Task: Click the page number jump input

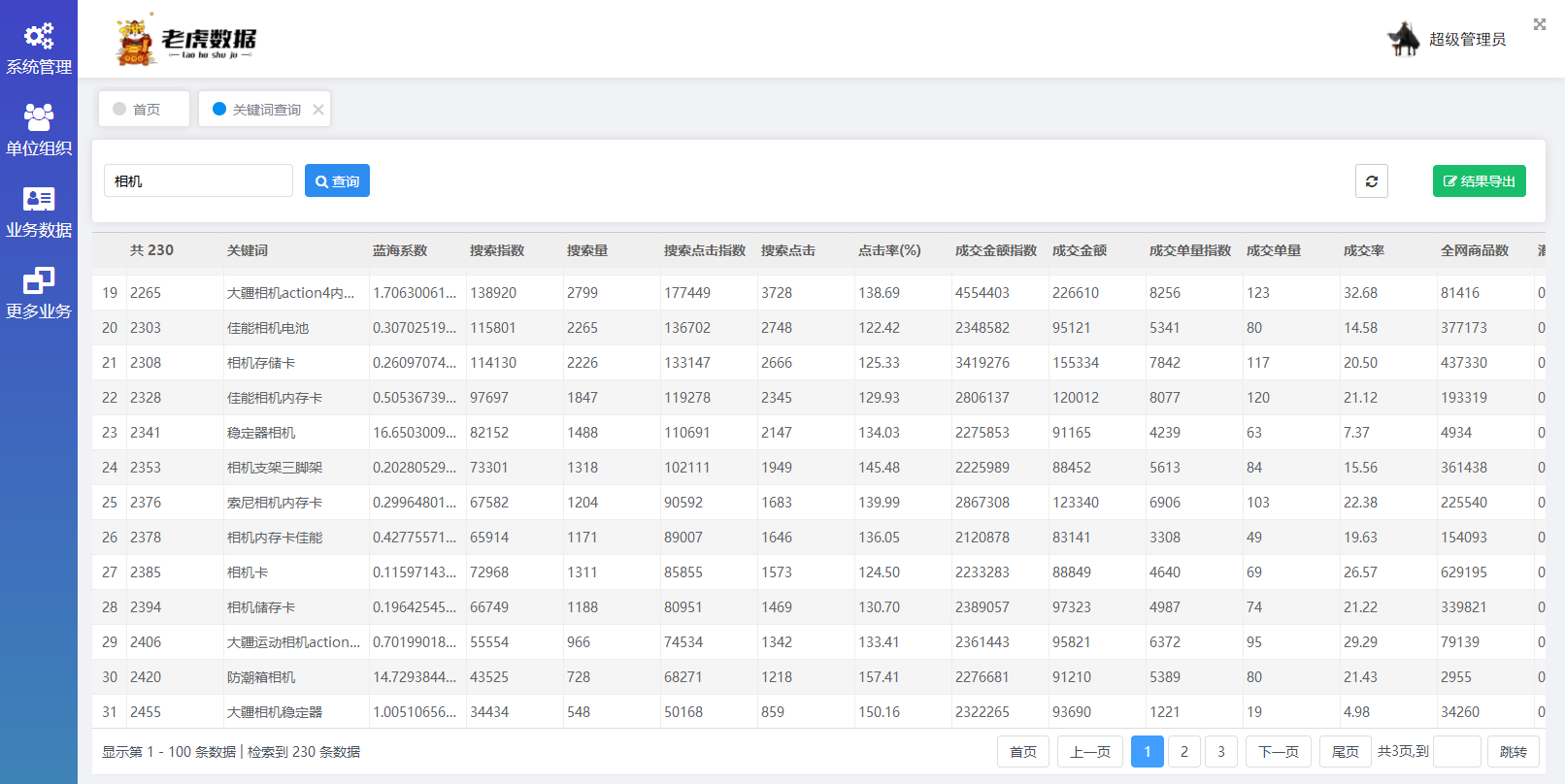Action: (x=1456, y=752)
